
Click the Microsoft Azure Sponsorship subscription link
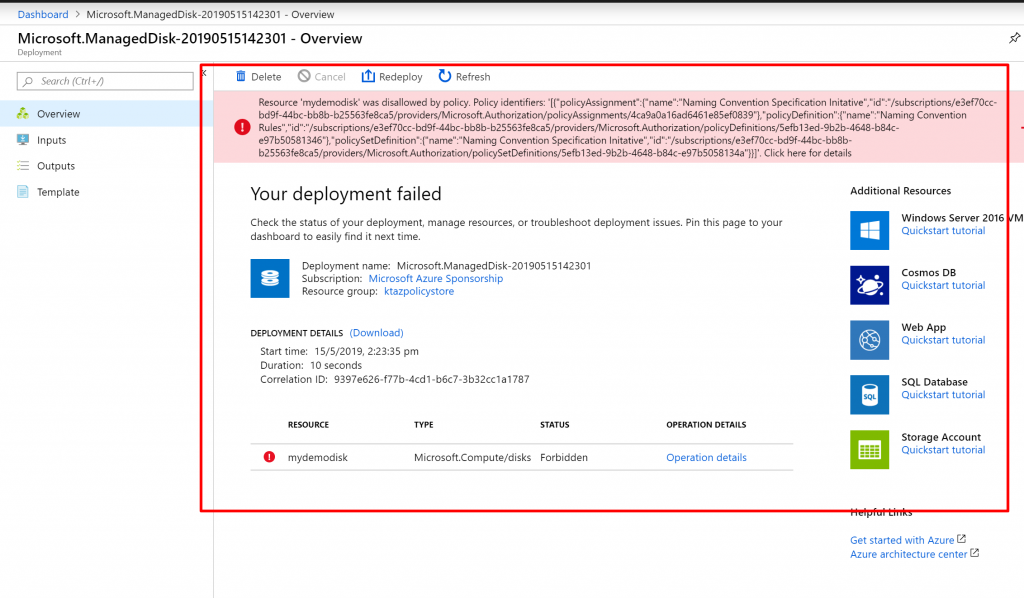point(435,279)
